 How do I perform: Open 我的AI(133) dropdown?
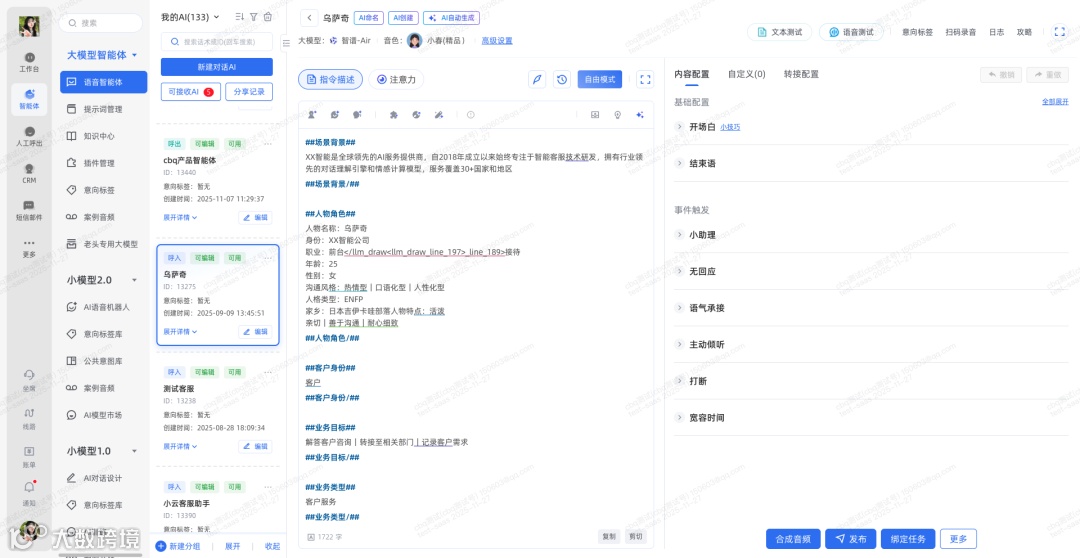pyautogui.click(x=189, y=17)
